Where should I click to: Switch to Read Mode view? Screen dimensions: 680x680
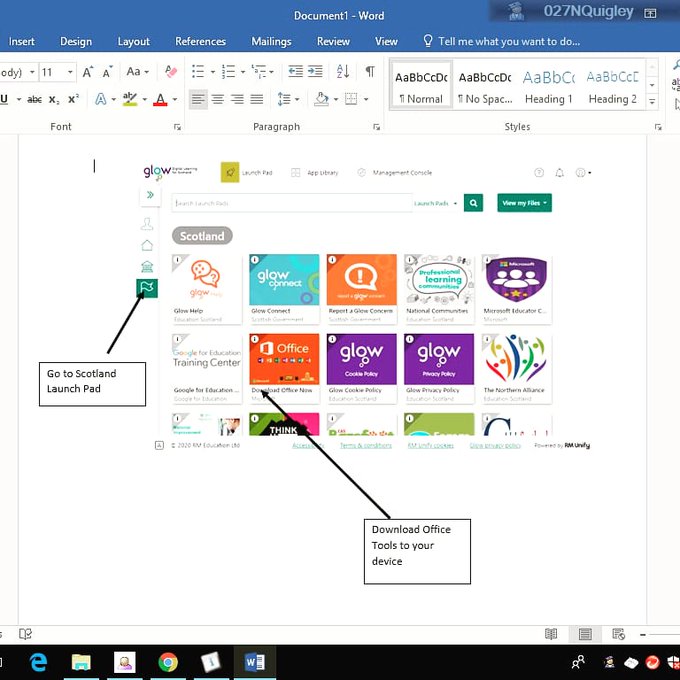pyautogui.click(x=551, y=634)
